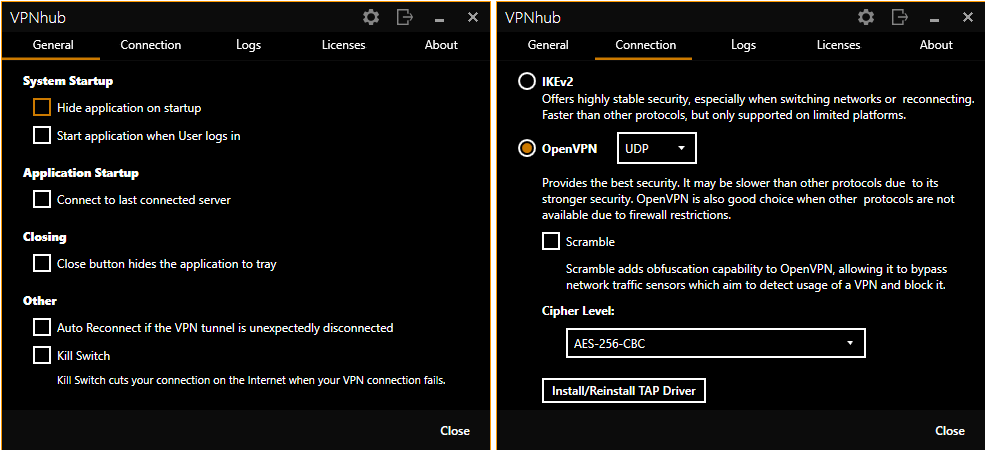The width and height of the screenshot is (985, 450).
Task: Click Kill Switch description text
Action: (251, 380)
